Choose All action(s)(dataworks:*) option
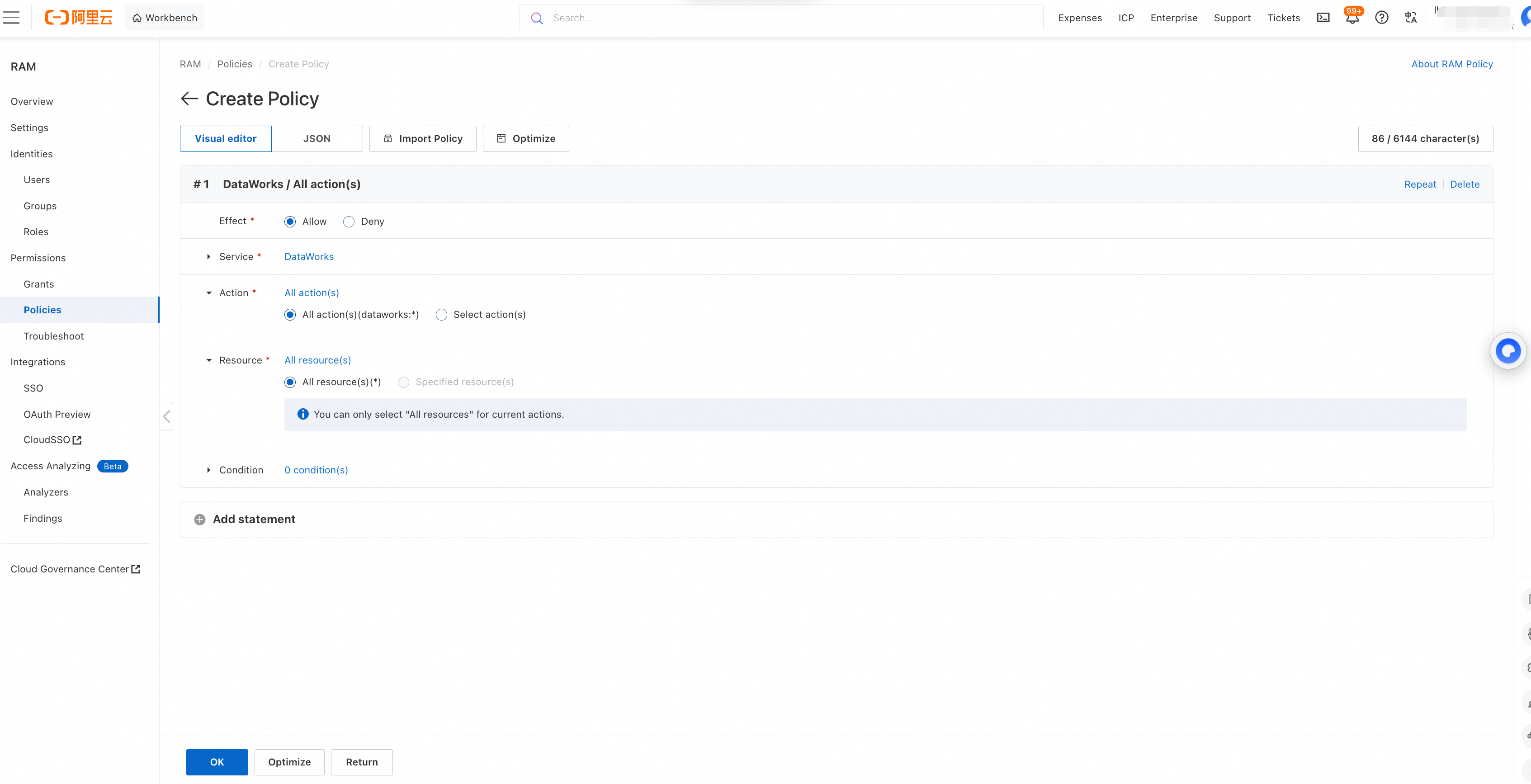 290,315
